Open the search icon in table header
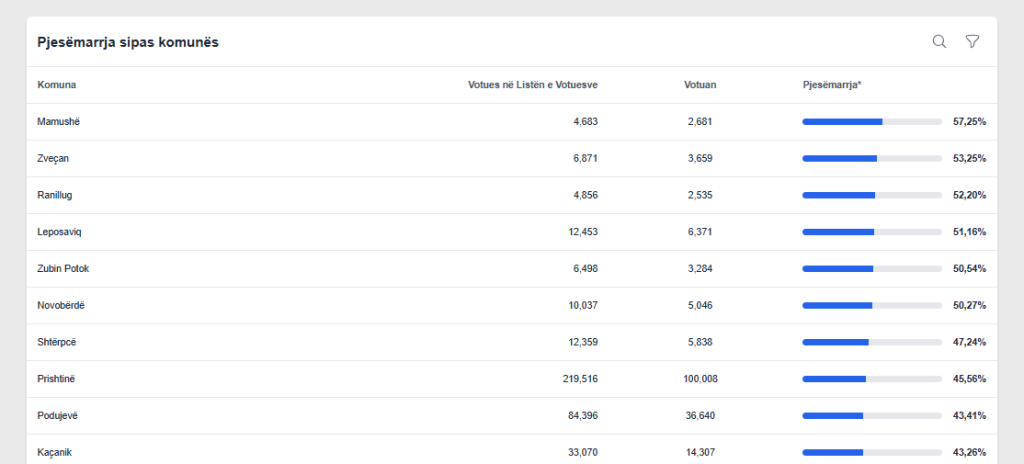The height and width of the screenshot is (464, 1024). pyautogui.click(x=939, y=42)
